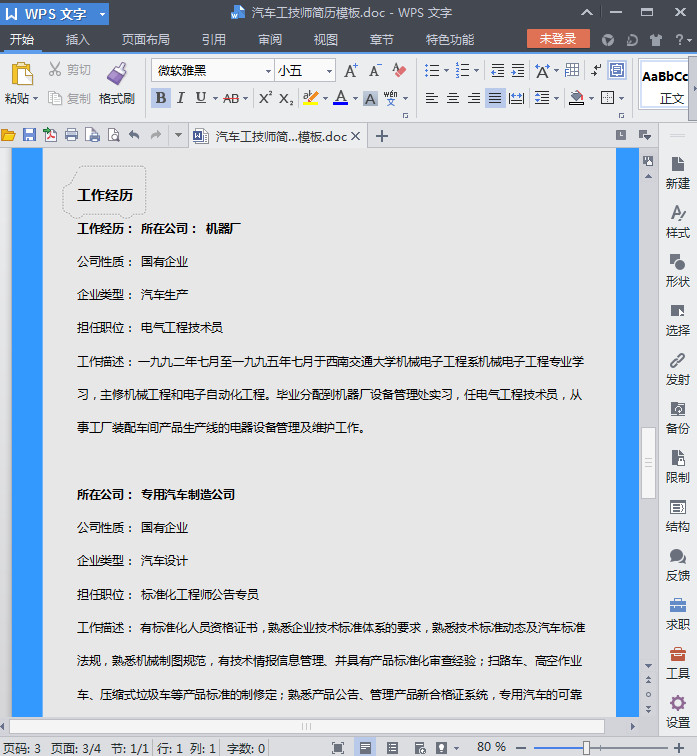This screenshot has height=756, width=697.
Task: Apply character shading icon
Action: tap(370, 98)
